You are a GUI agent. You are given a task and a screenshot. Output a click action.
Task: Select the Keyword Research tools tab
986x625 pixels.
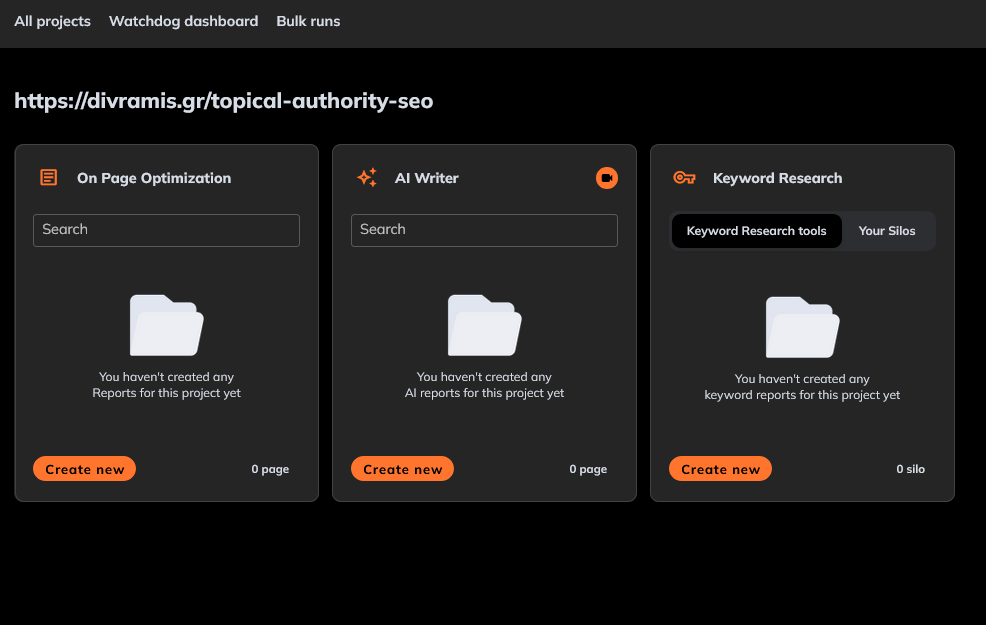(756, 230)
